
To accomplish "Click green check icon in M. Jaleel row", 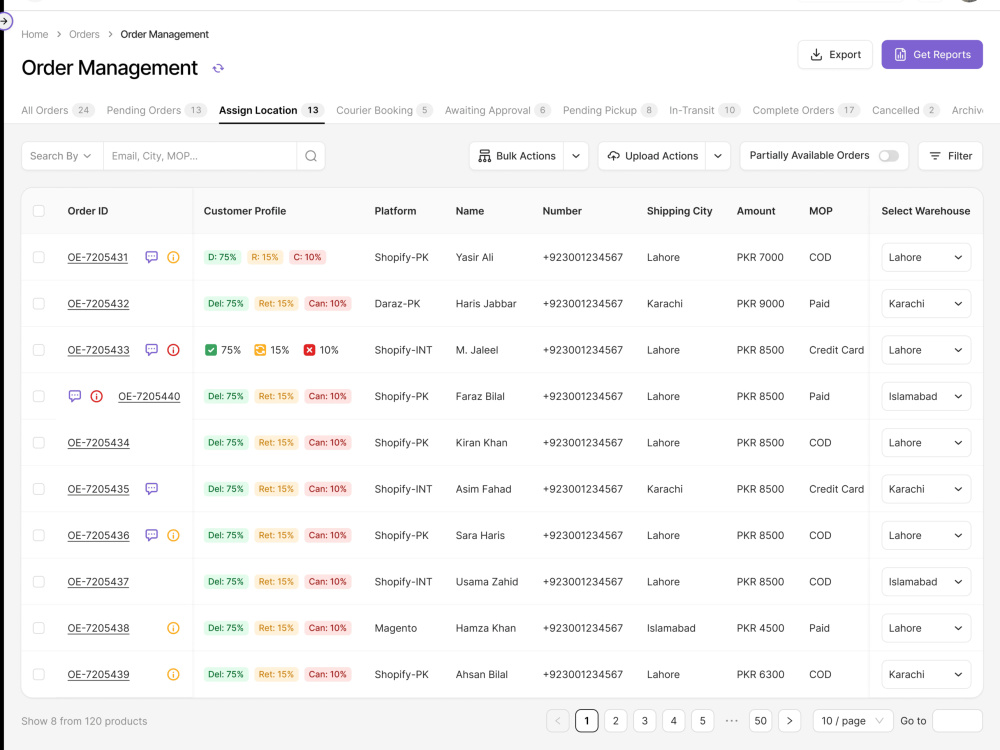I will point(210,349).
